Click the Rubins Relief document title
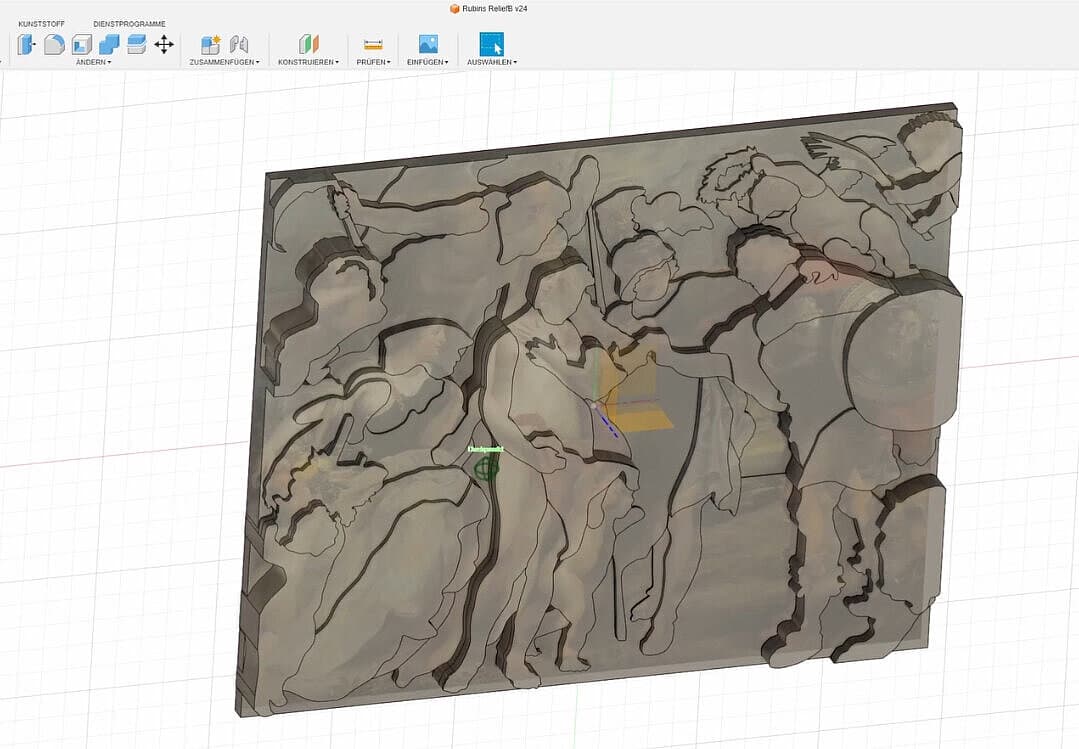The image size is (1079, 749). coord(494,8)
